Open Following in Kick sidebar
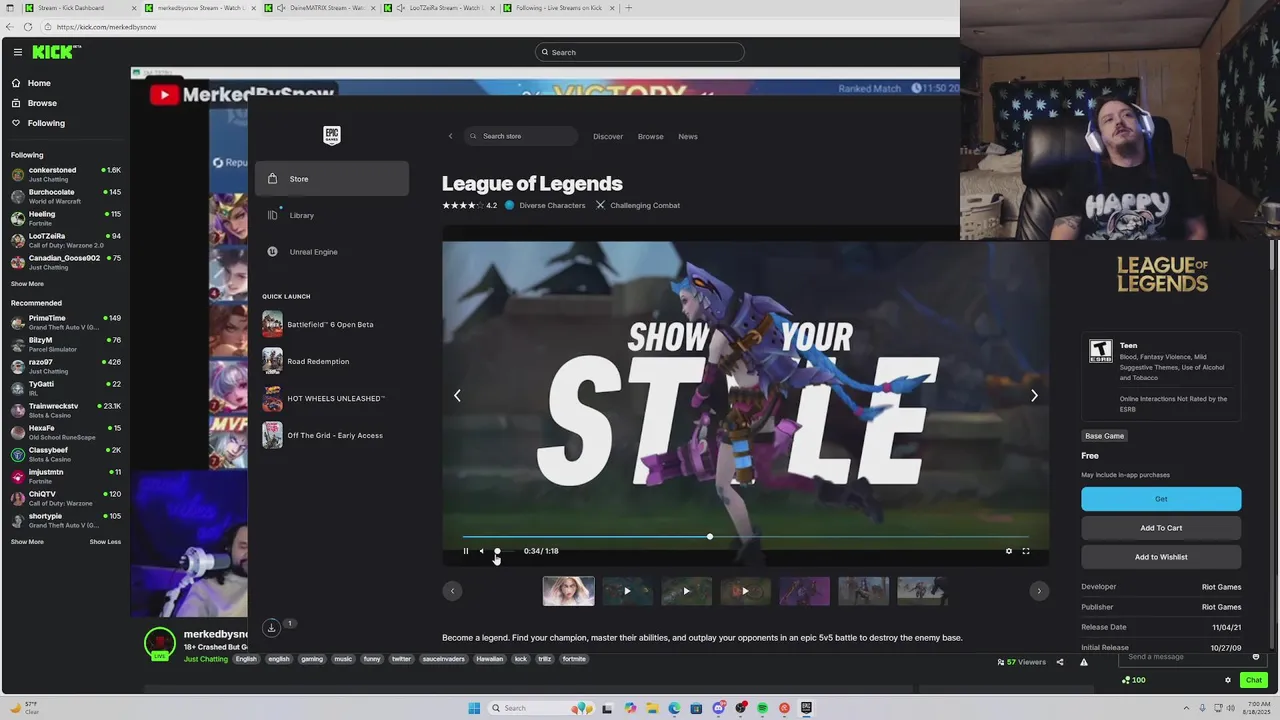 [x=46, y=123]
